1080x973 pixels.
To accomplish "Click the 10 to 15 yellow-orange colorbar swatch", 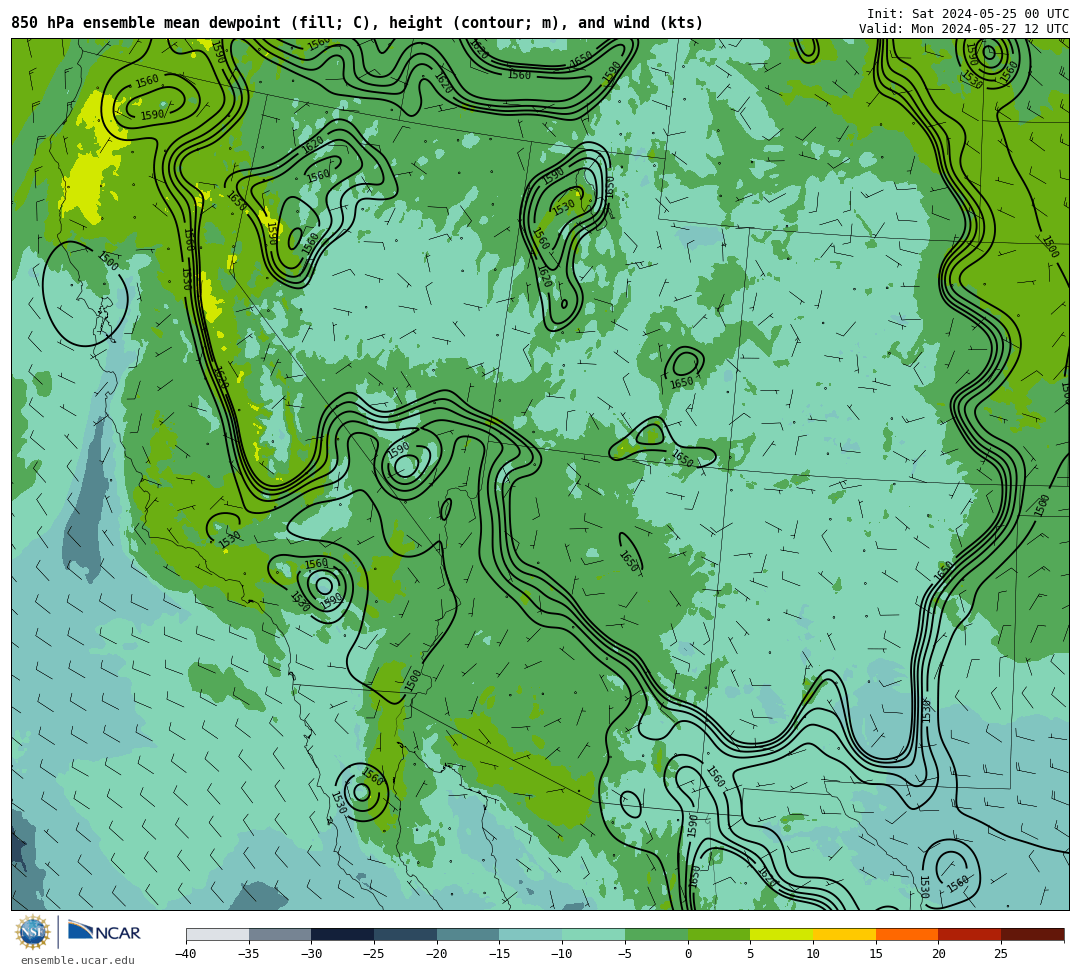I will pos(844,934).
